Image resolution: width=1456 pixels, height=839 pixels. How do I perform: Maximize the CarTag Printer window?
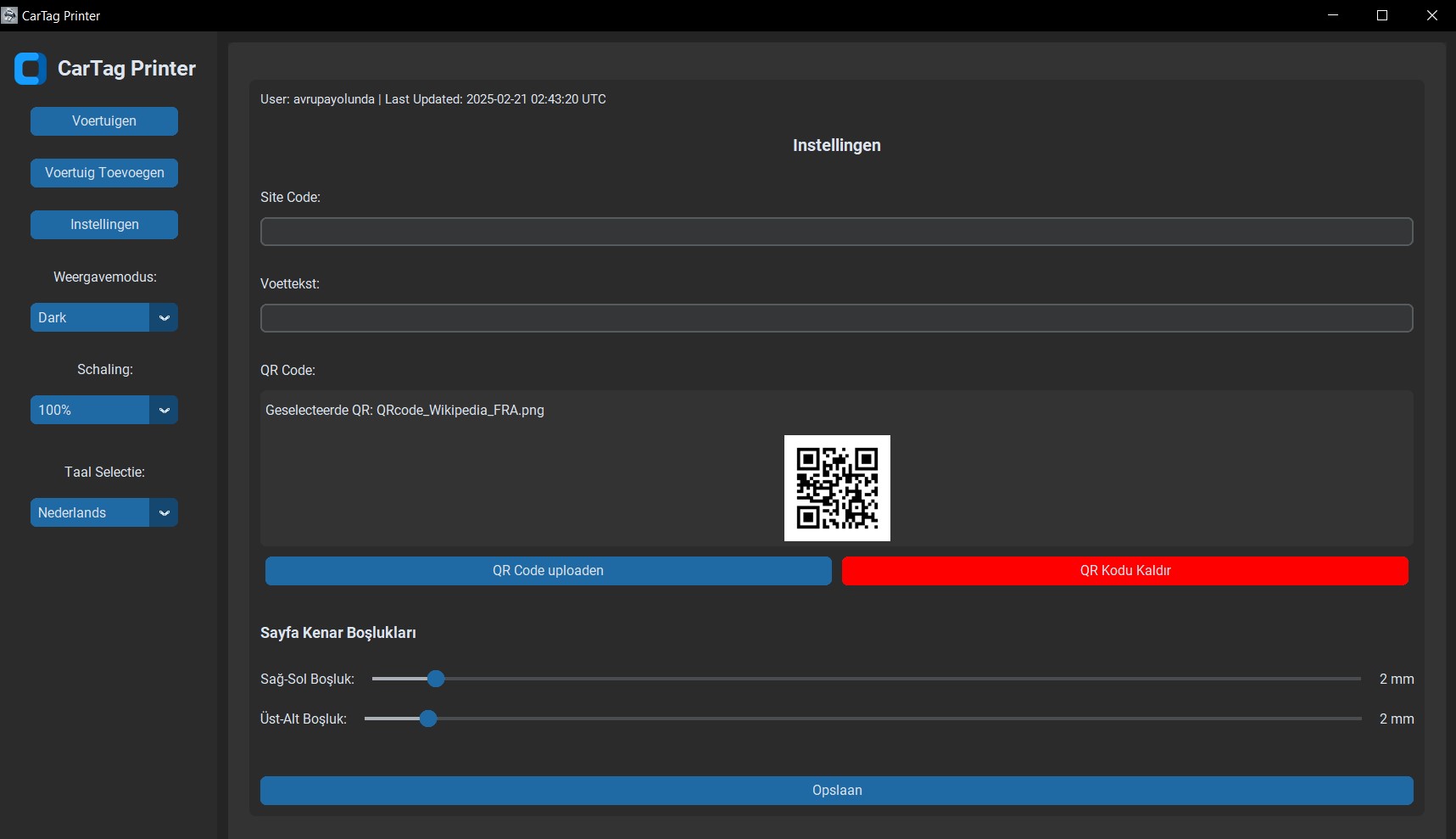[x=1382, y=15]
